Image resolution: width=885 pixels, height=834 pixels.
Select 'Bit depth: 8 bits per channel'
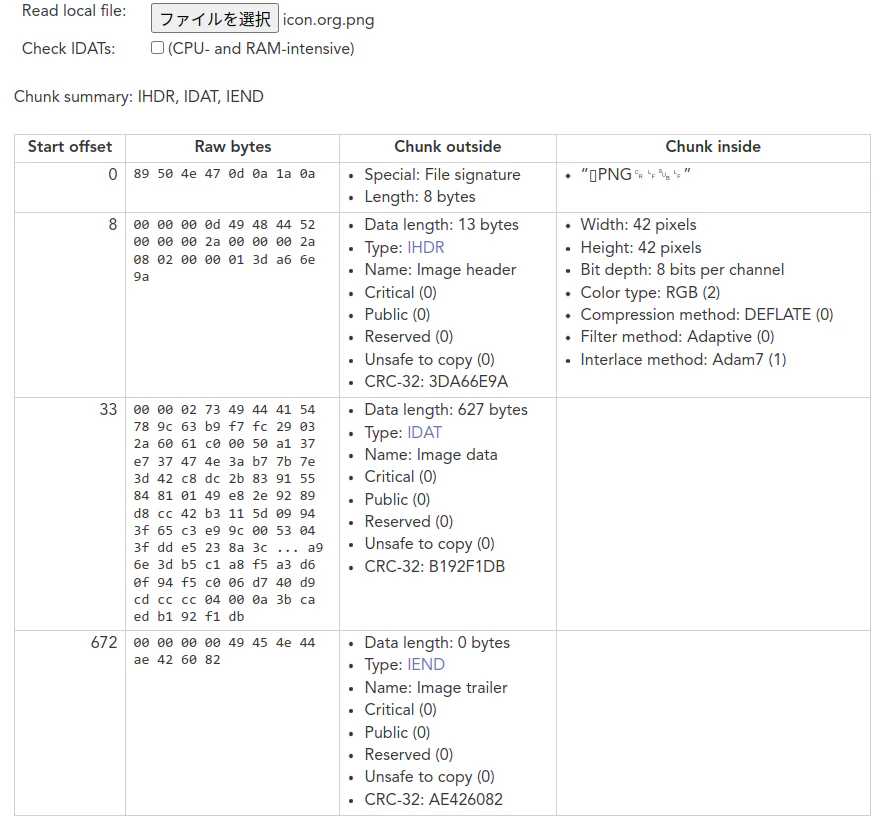point(682,270)
